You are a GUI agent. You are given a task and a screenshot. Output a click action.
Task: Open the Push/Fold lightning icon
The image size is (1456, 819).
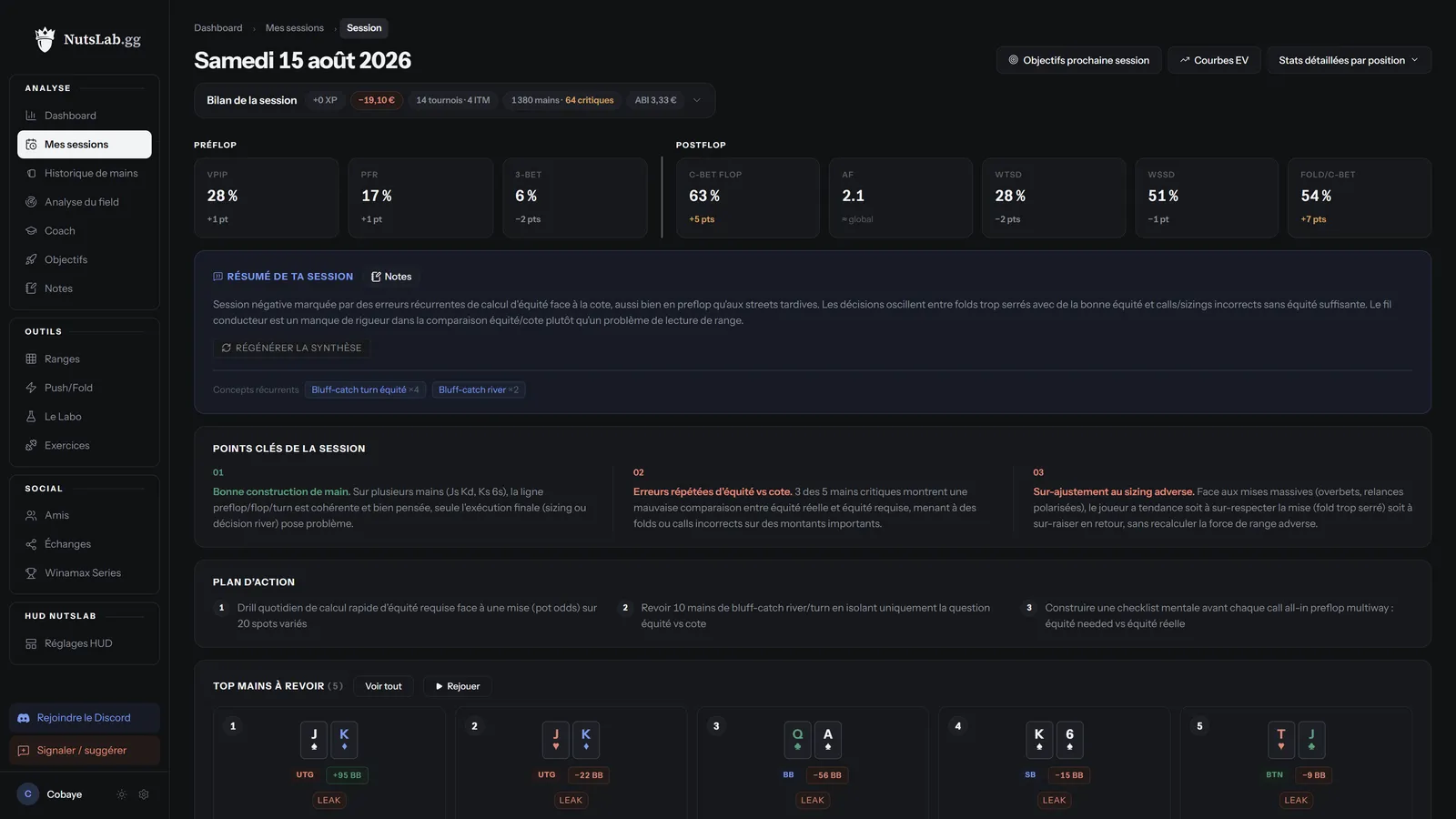(31, 388)
